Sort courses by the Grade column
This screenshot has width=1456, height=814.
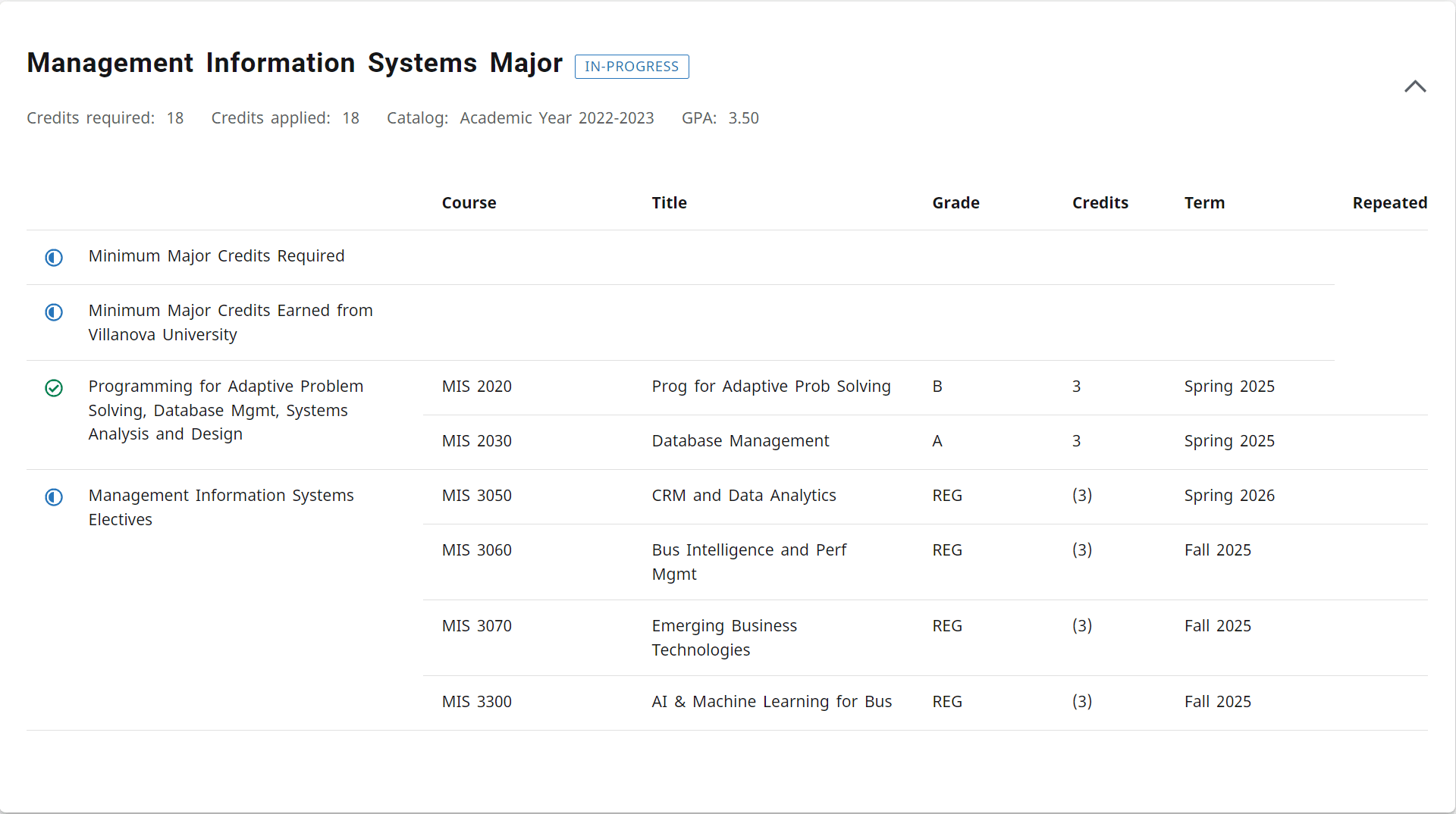click(x=955, y=202)
